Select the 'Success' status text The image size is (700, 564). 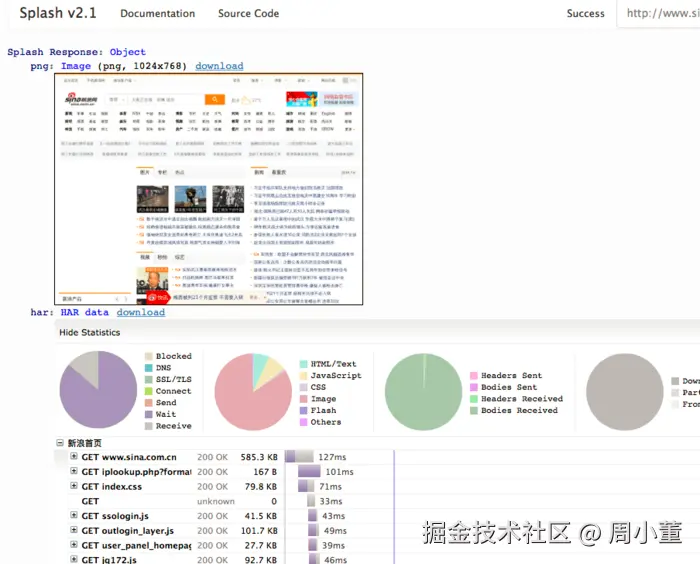point(585,13)
